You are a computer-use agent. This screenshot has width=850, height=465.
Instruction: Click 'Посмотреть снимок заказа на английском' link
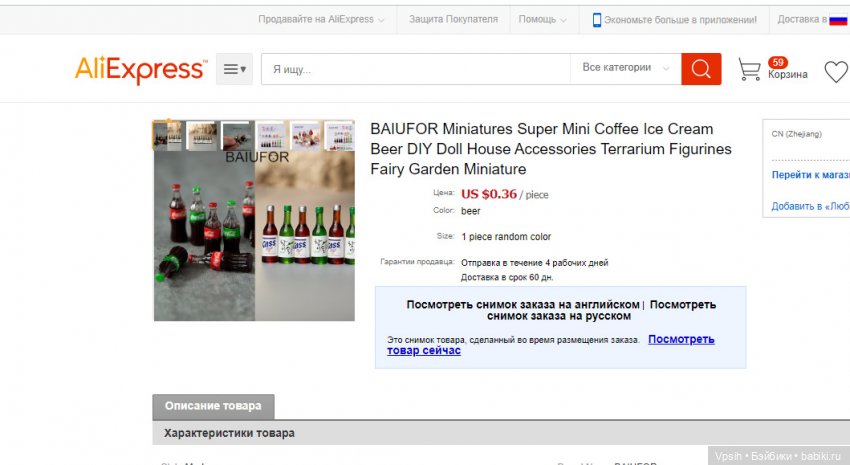[x=523, y=304]
